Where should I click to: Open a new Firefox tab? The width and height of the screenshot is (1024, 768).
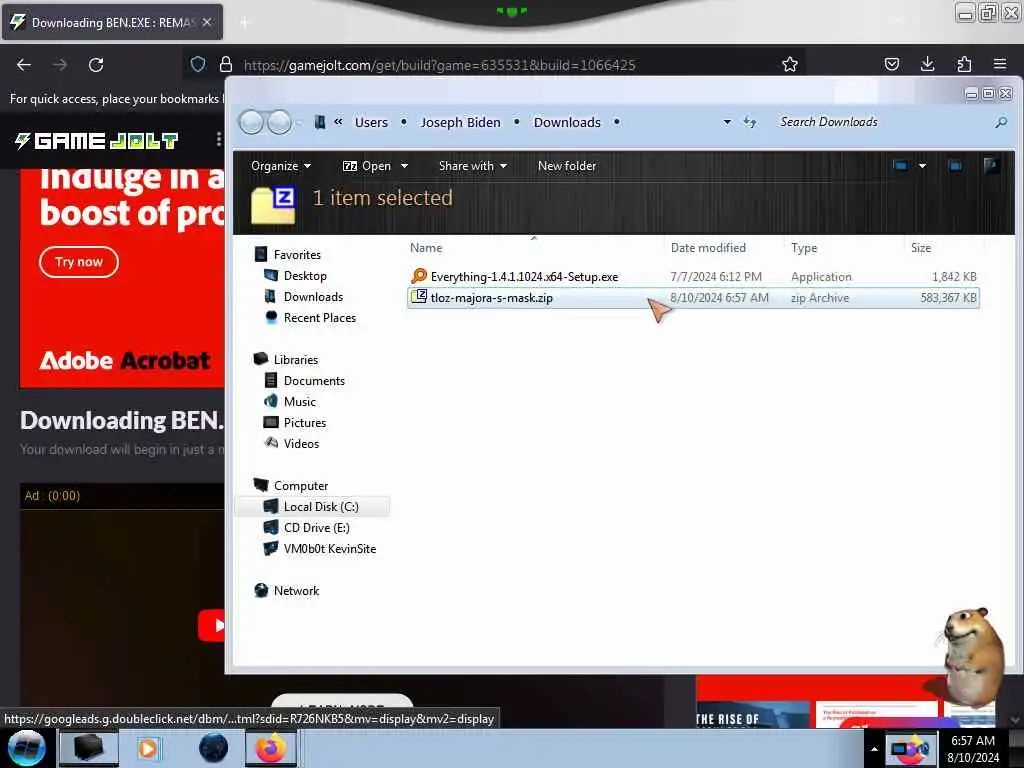pyautogui.click(x=245, y=23)
